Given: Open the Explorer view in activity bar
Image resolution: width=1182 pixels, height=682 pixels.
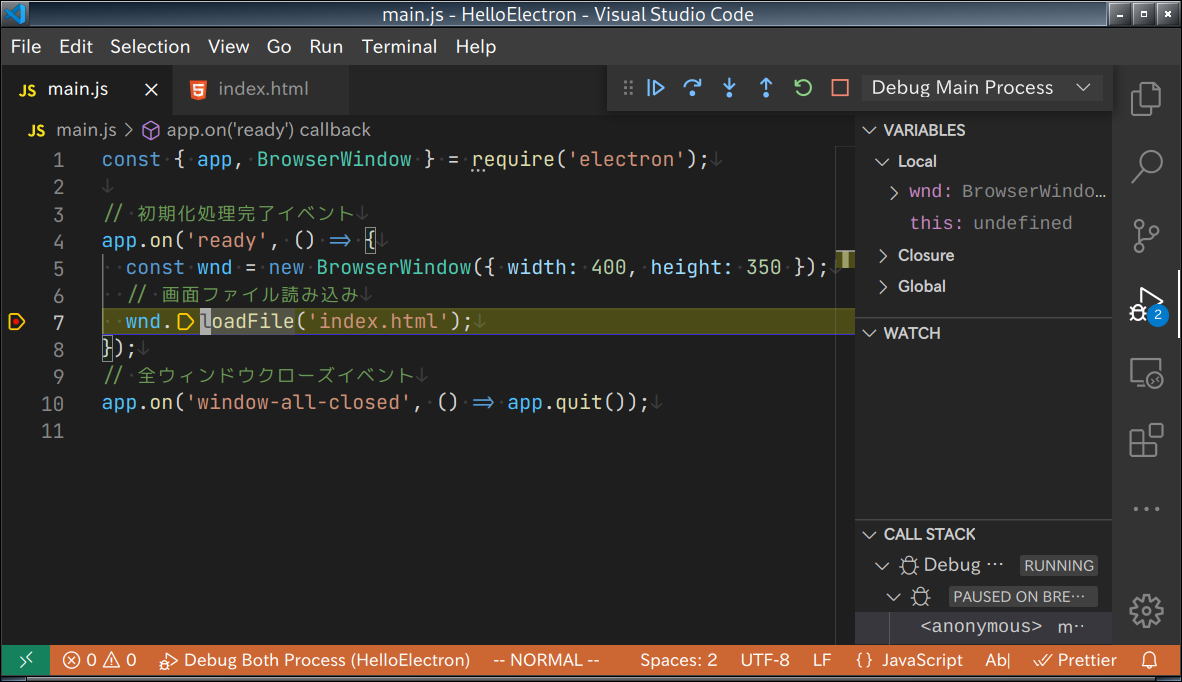Looking at the screenshot, I should tap(1146, 99).
